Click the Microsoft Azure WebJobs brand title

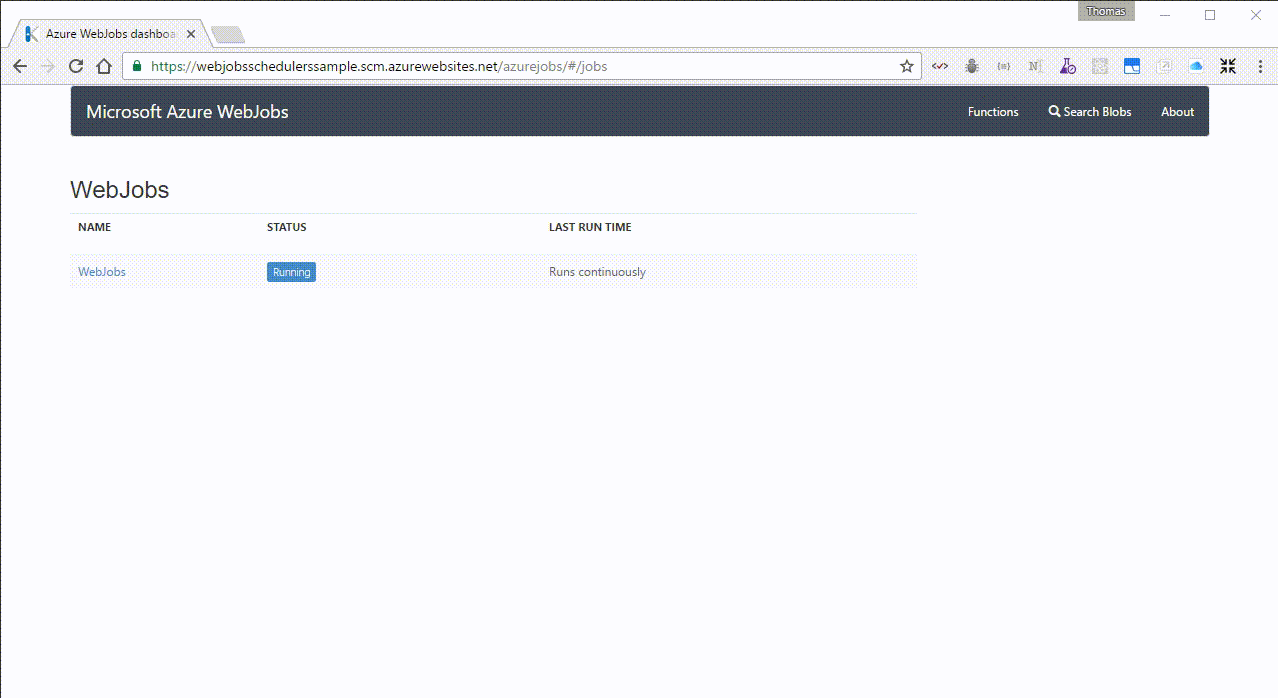click(187, 112)
